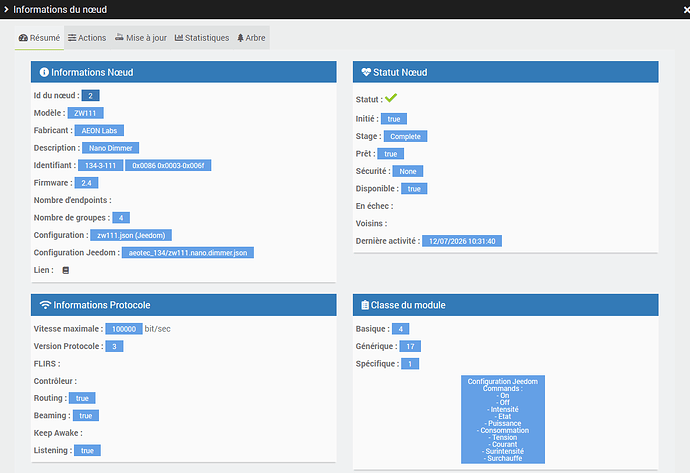Screen dimensions: 690x473
Task: Click the Résumé tab dashboard icon
Action: click(x=23, y=38)
